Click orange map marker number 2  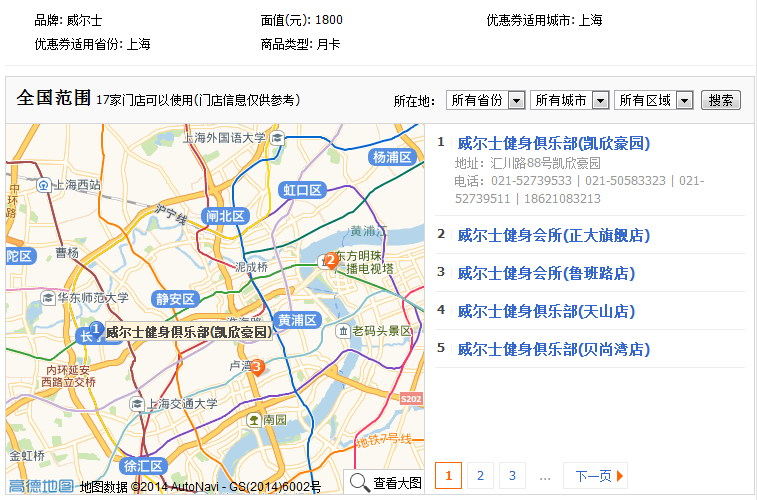330,261
